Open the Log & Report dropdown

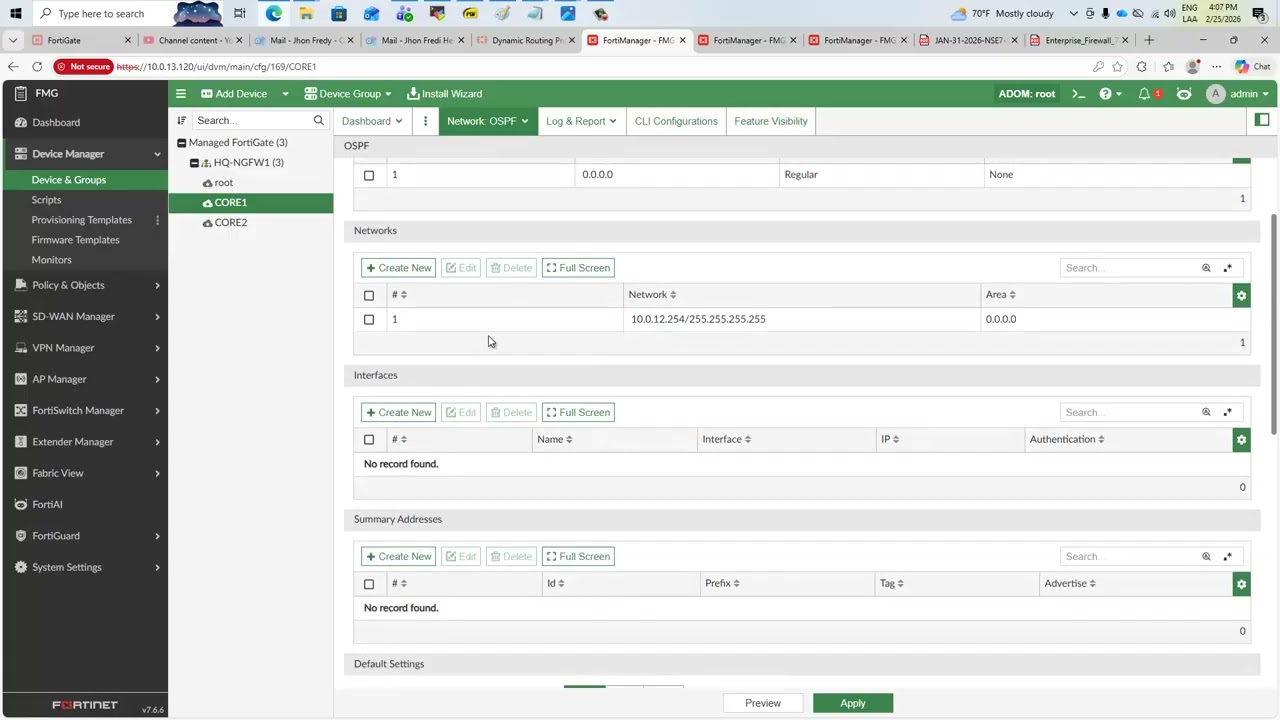pyautogui.click(x=580, y=121)
